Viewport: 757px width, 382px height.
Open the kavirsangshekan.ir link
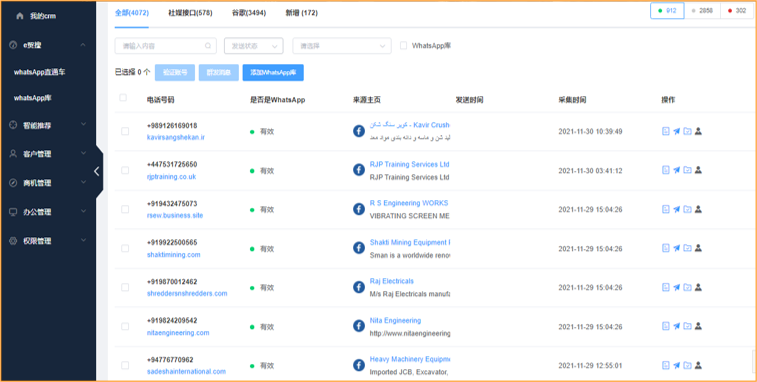coord(176,137)
